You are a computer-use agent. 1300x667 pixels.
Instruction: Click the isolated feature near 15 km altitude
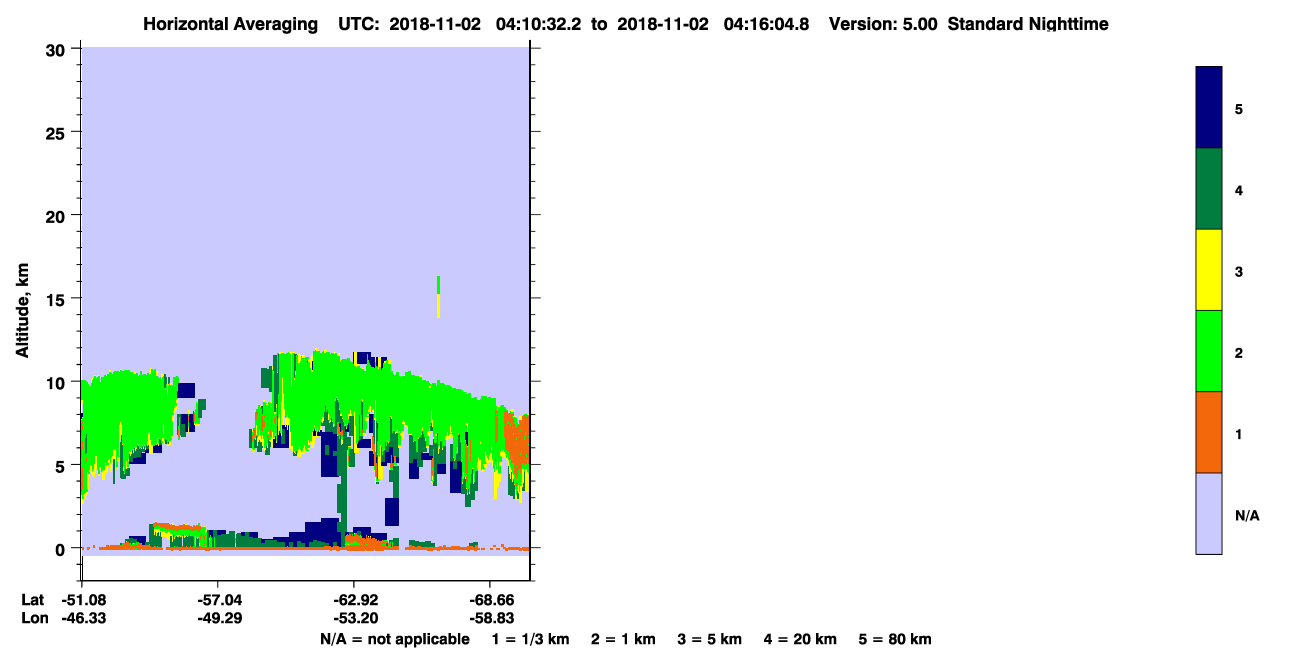click(x=438, y=296)
